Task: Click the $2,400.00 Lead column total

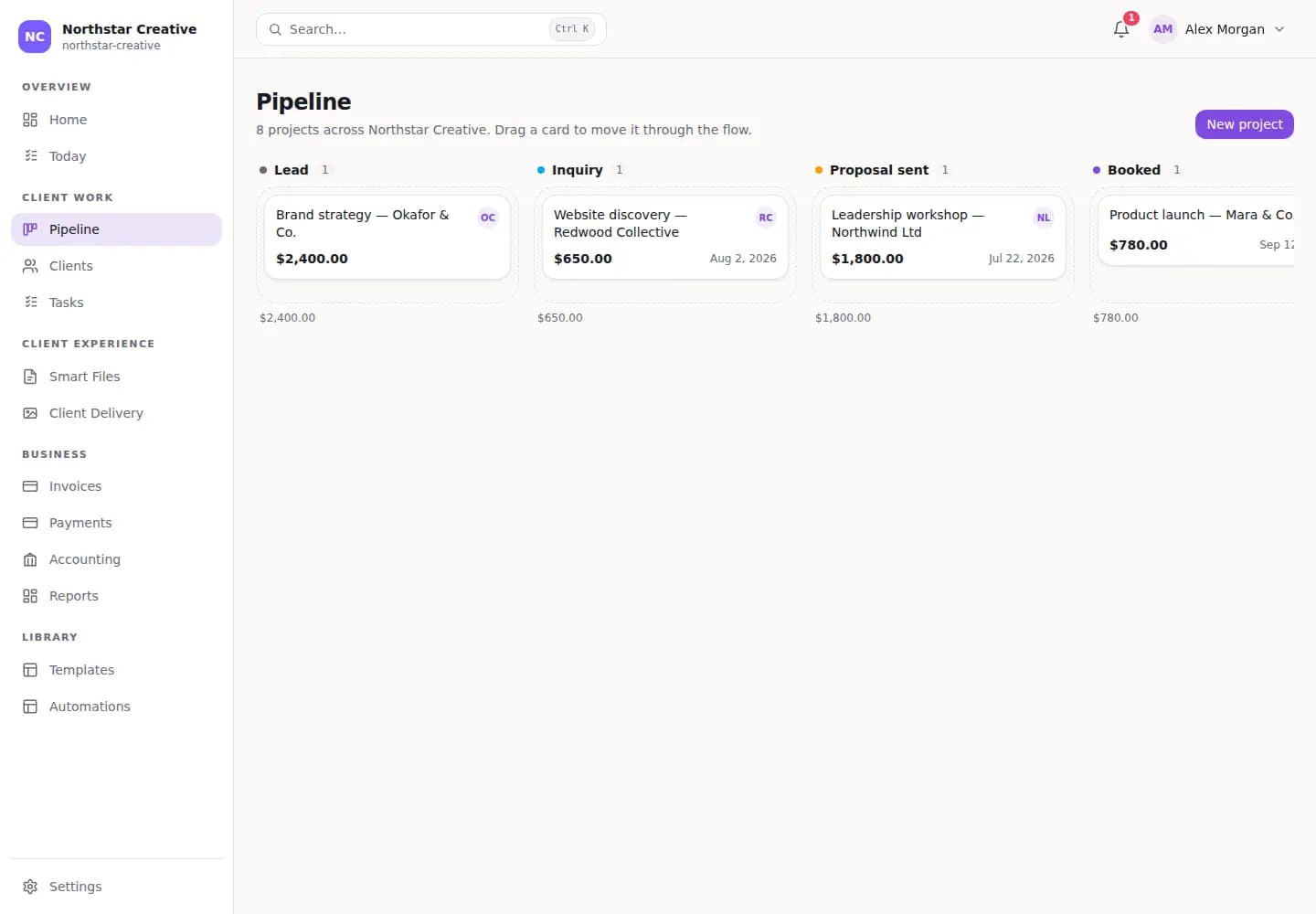Action: (287, 318)
